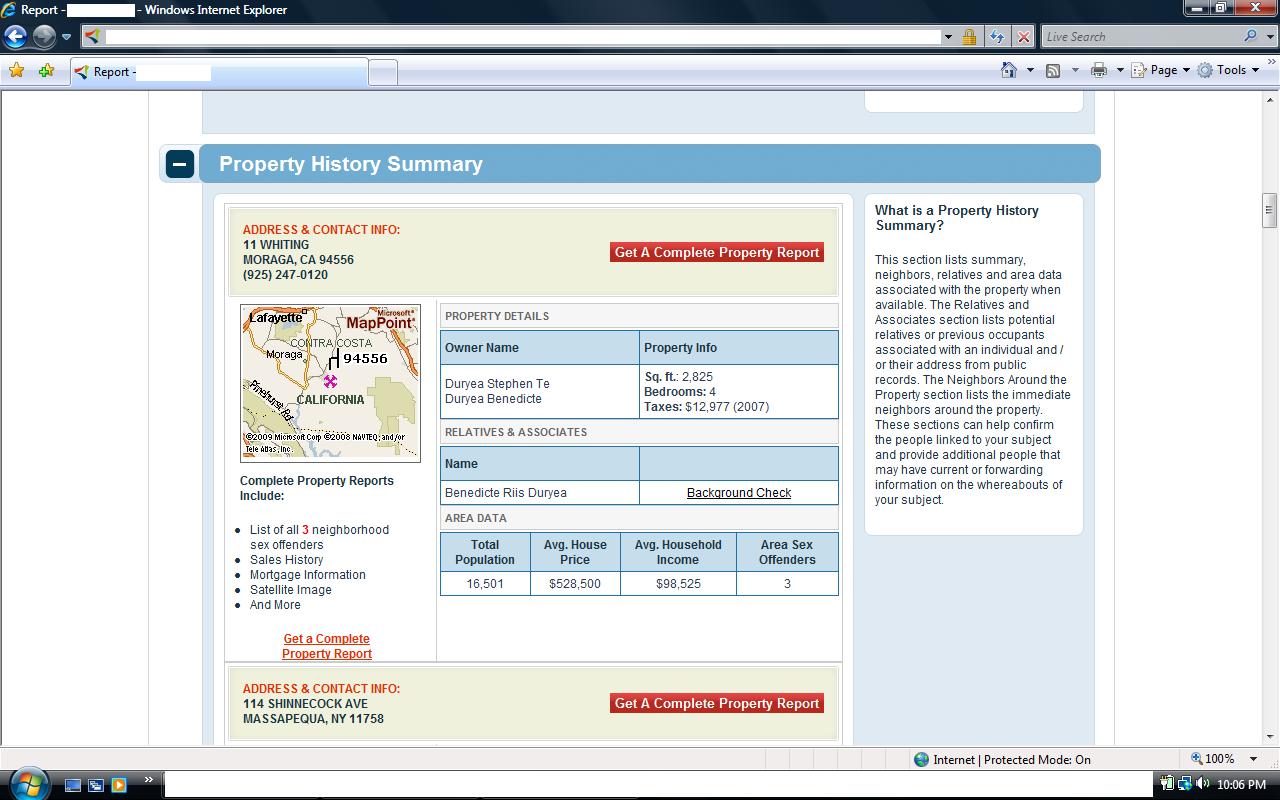Click the 11 WHITING address text

coord(276,245)
